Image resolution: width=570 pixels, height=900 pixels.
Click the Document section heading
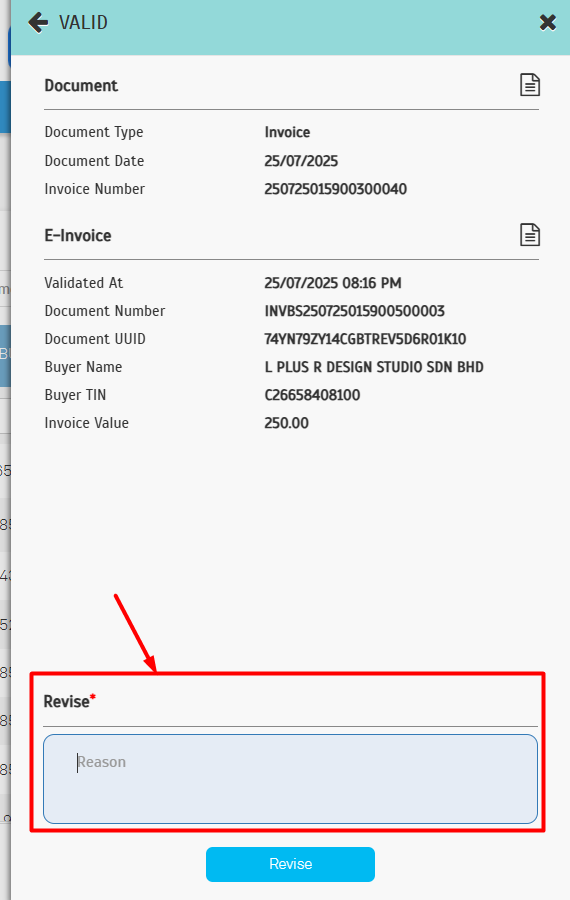pyautogui.click(x=81, y=86)
